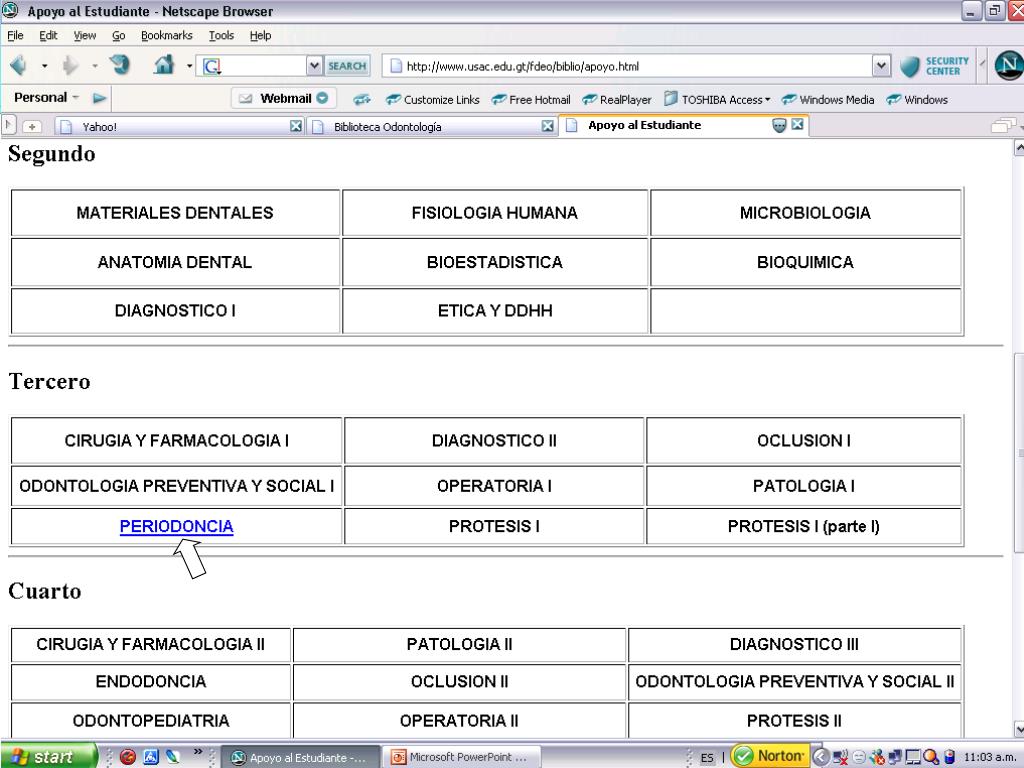1024x768 pixels.
Task: Click the blue quick launch icon
Action: tap(151, 757)
